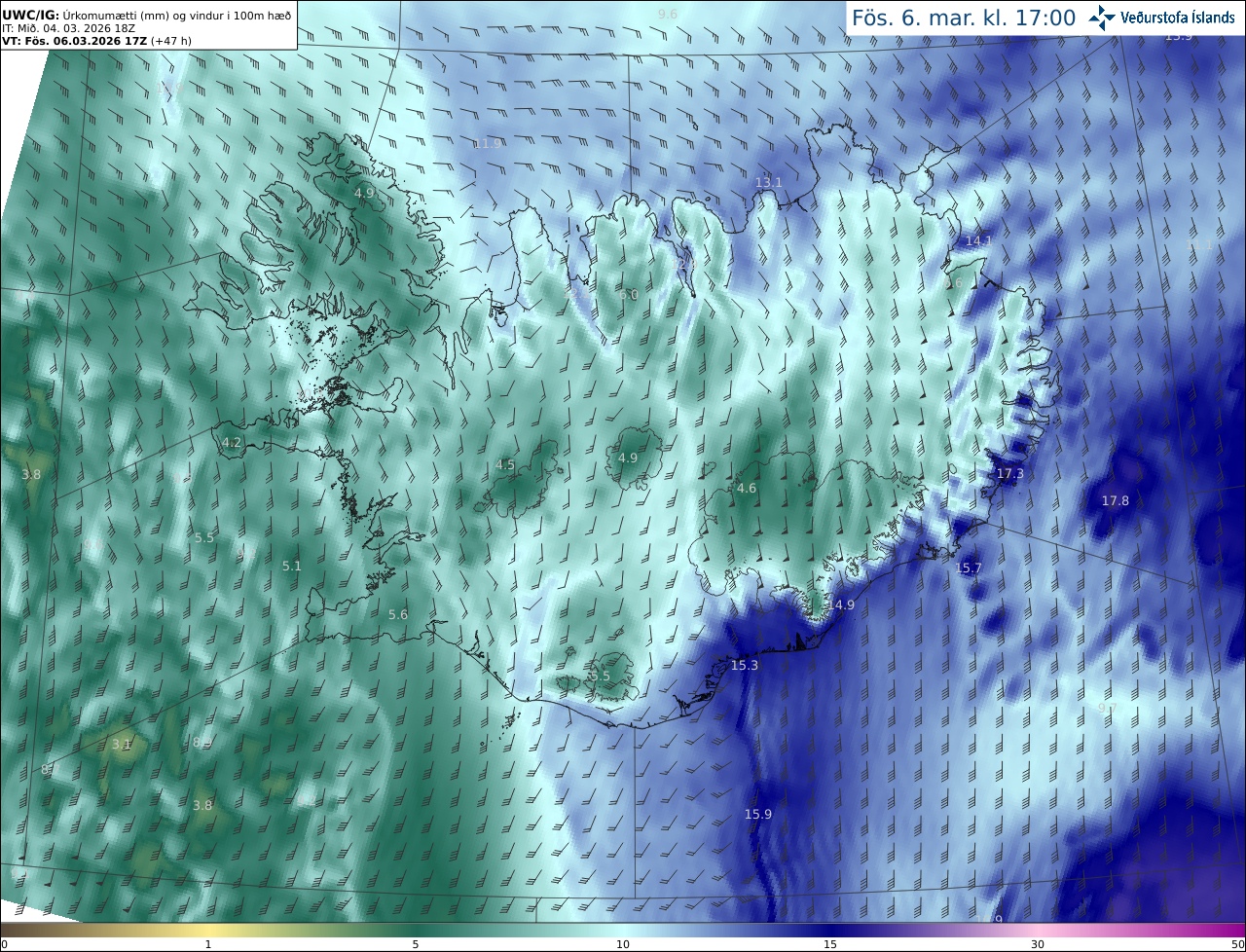Click the 17.3 value on the east coast
The height and width of the screenshot is (952, 1246).
[x=1010, y=473]
